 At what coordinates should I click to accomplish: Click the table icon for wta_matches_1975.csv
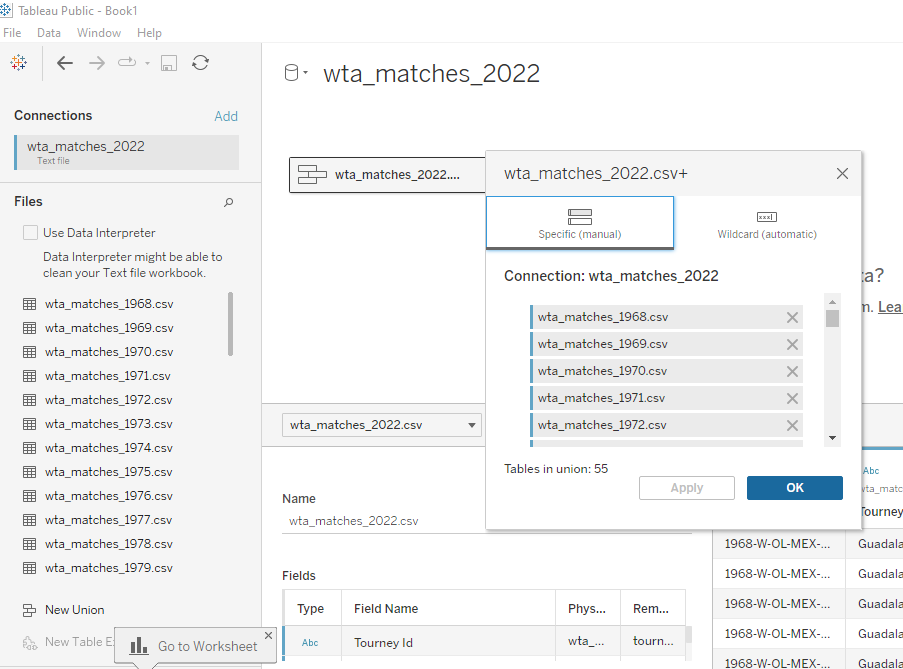[x=29, y=472]
